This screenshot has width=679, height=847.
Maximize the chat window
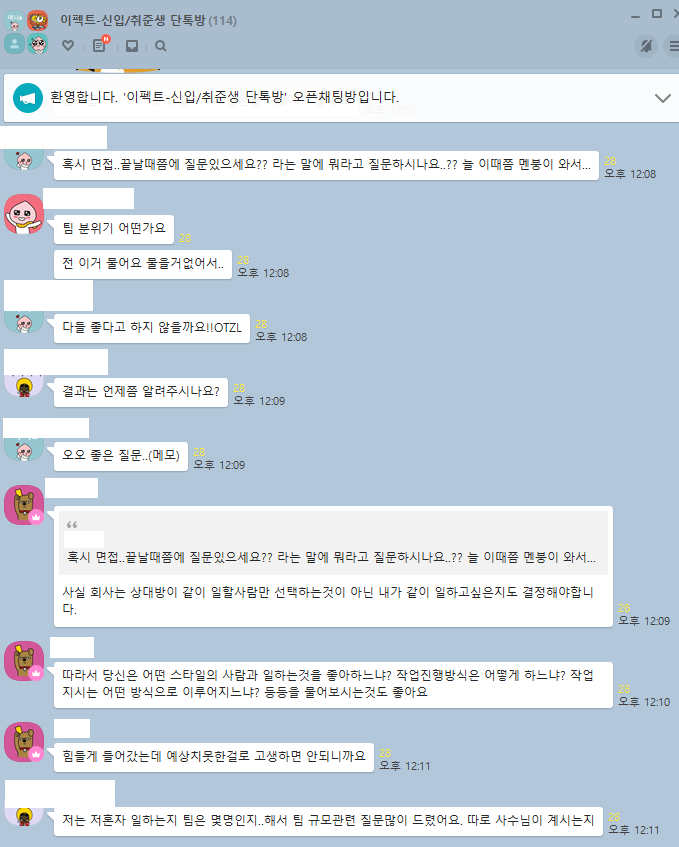tap(656, 14)
